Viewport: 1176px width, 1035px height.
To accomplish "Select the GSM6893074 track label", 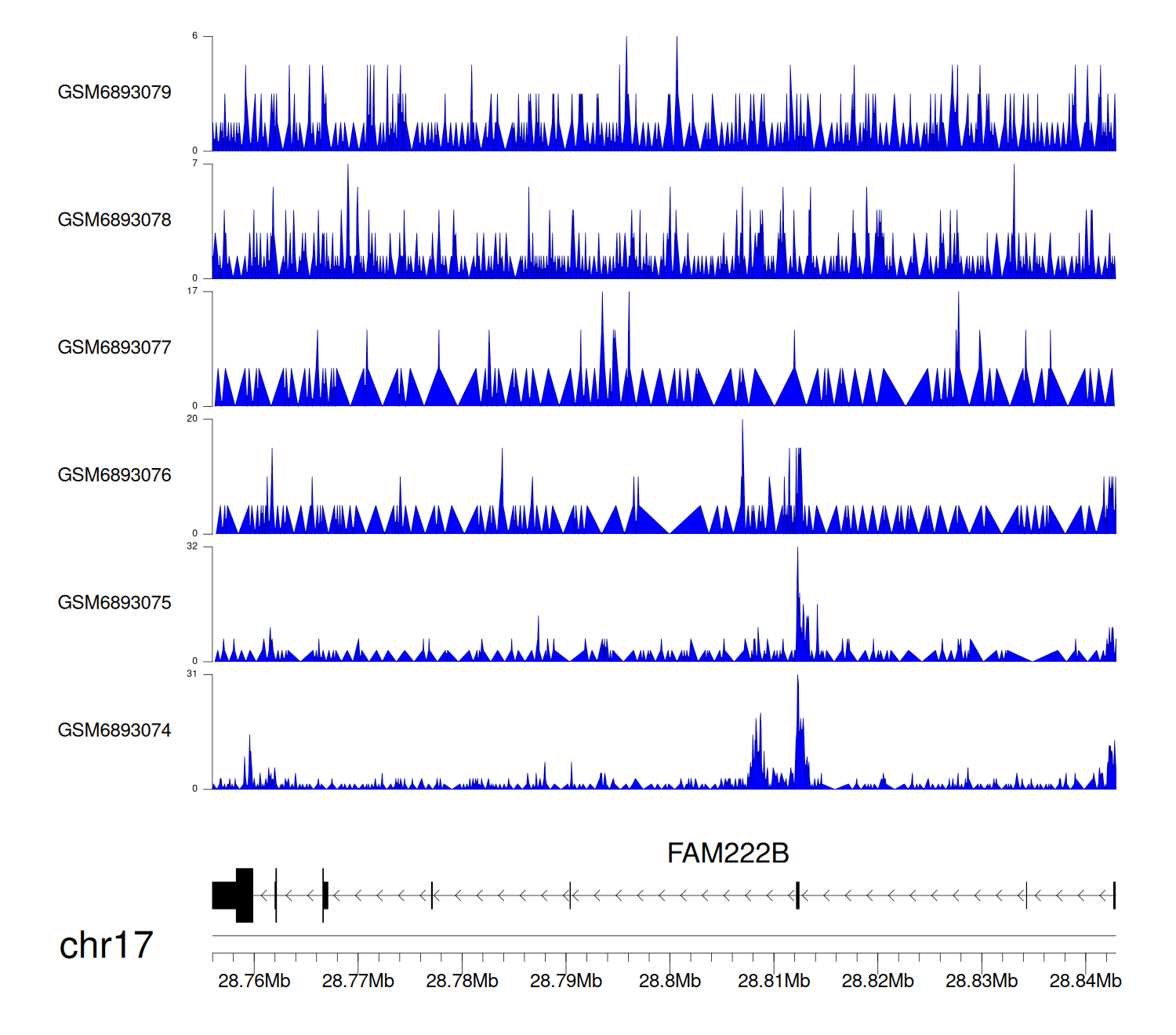I will point(114,731).
